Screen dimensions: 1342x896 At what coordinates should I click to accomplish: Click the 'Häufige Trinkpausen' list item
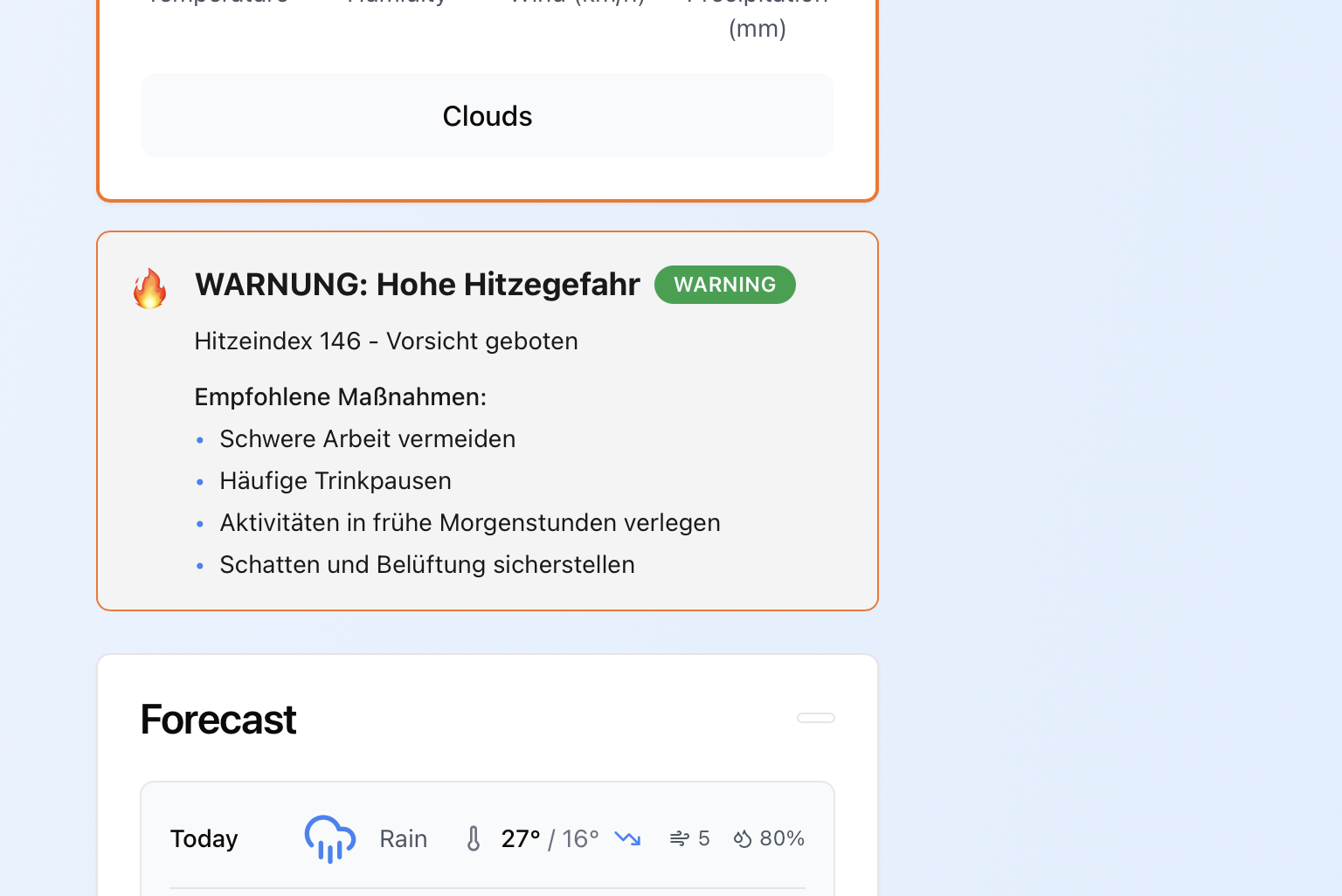(x=335, y=480)
